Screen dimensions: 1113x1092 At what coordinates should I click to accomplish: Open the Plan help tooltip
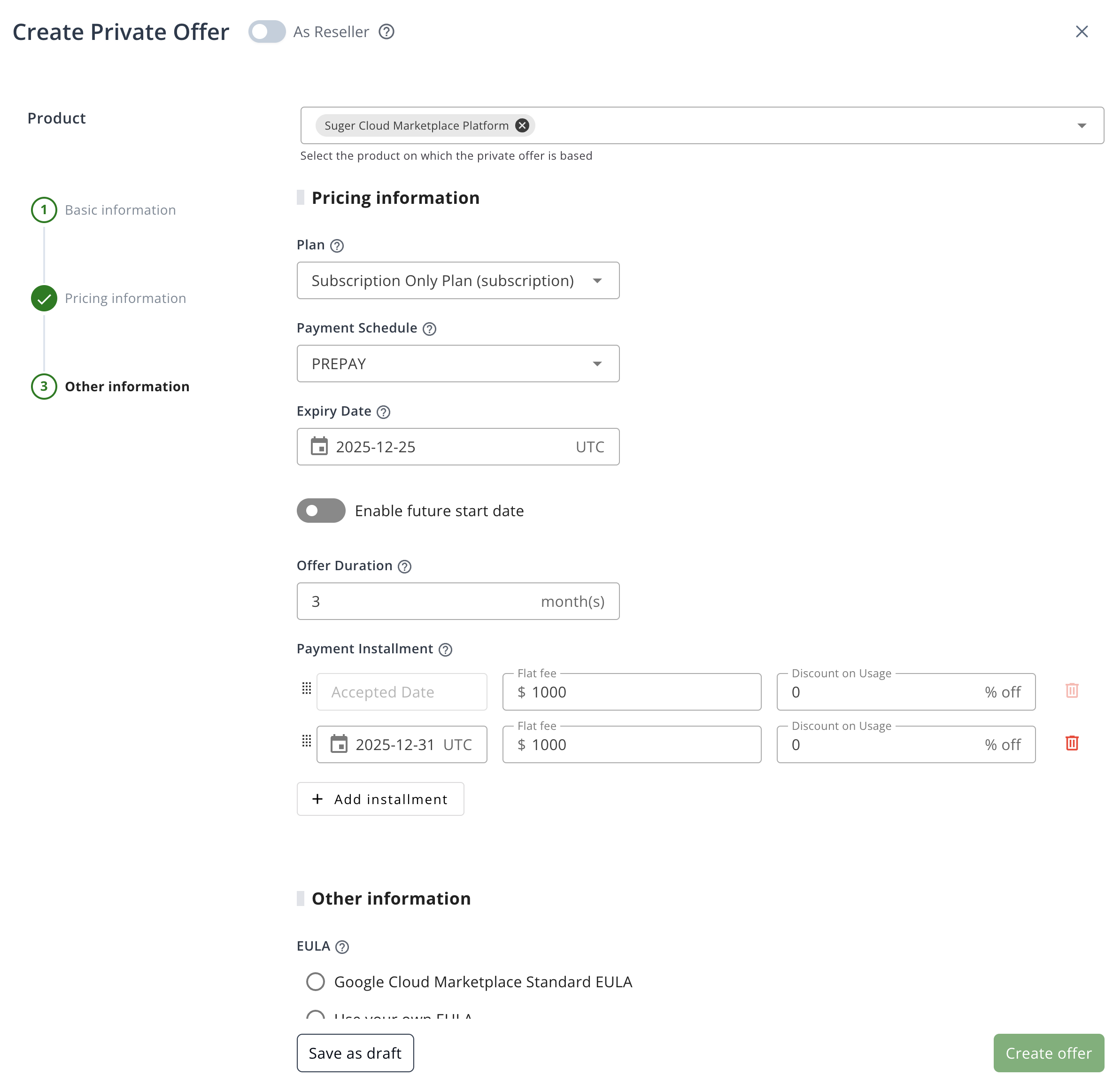(x=338, y=246)
